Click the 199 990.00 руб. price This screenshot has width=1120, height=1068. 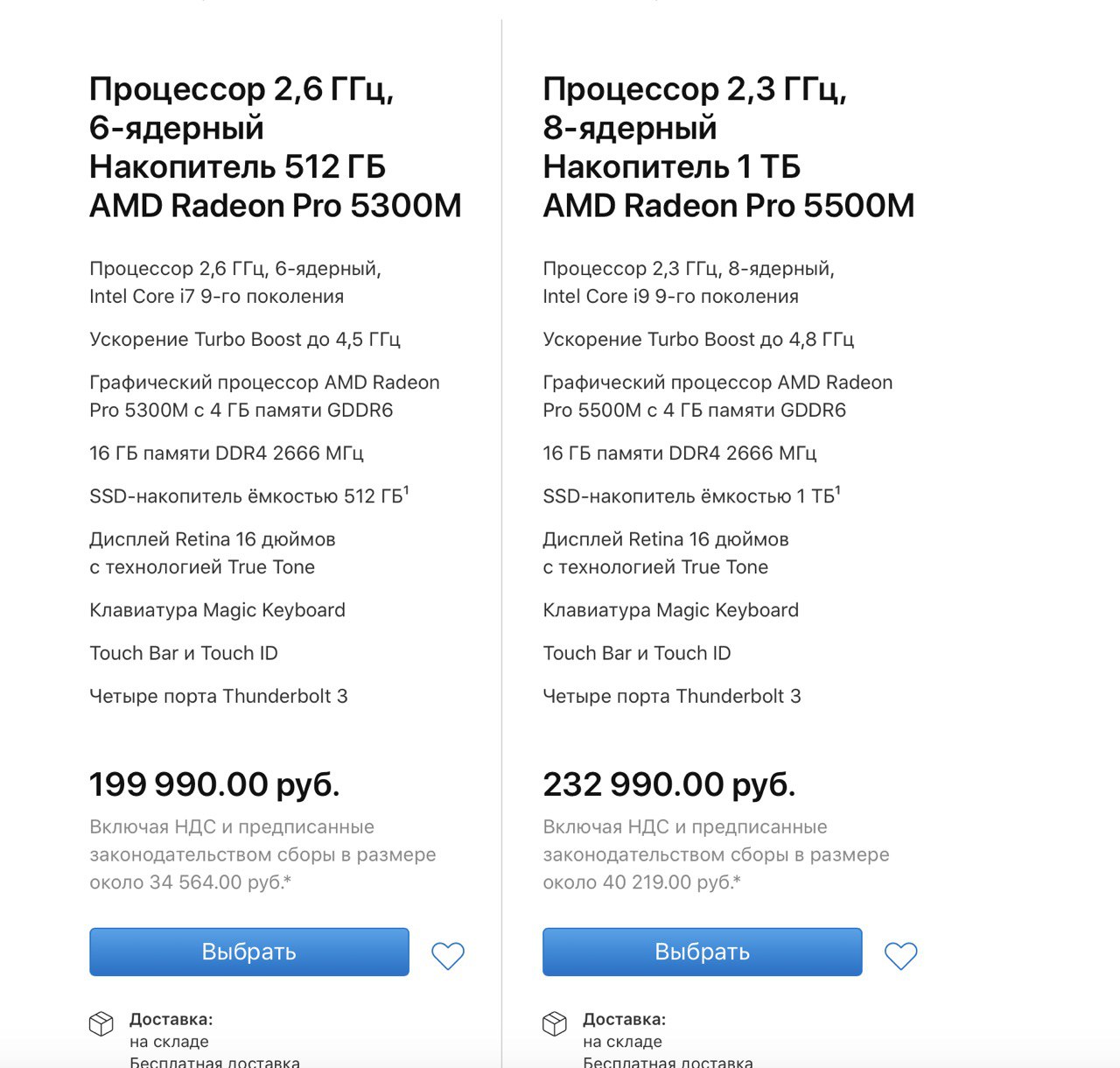214,784
